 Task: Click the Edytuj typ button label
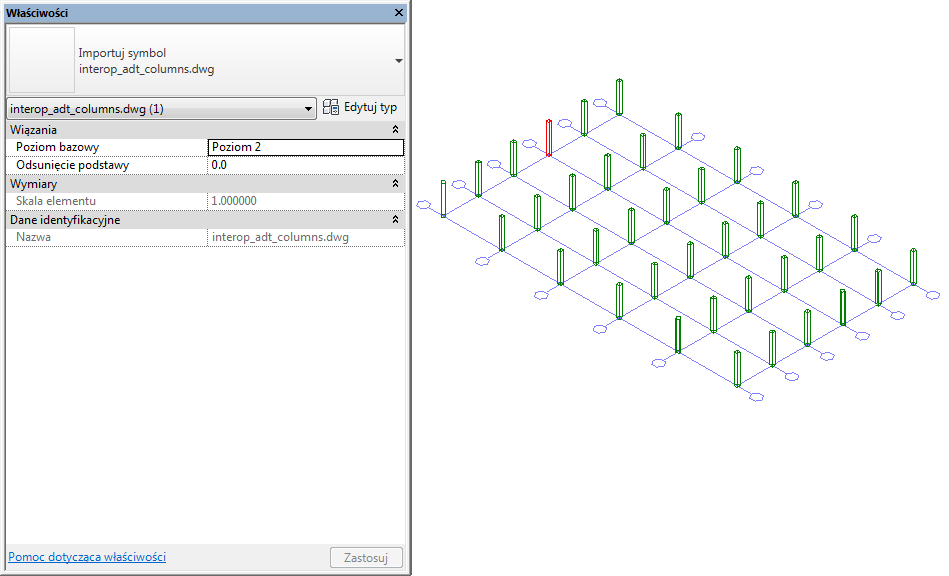coord(370,107)
